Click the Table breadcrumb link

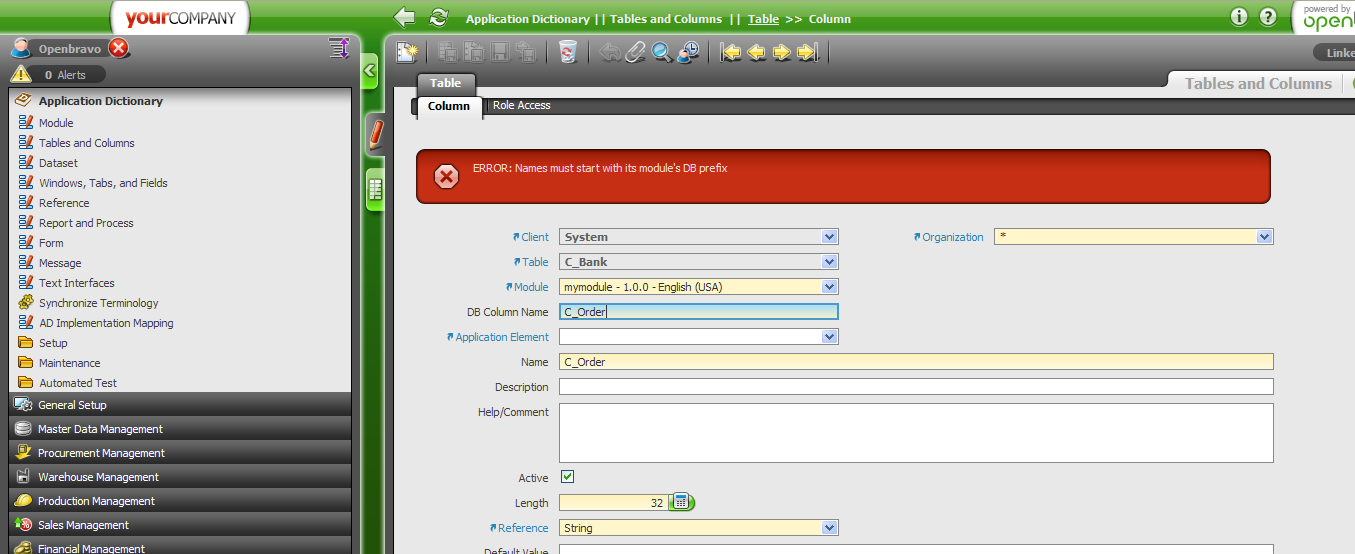763,19
